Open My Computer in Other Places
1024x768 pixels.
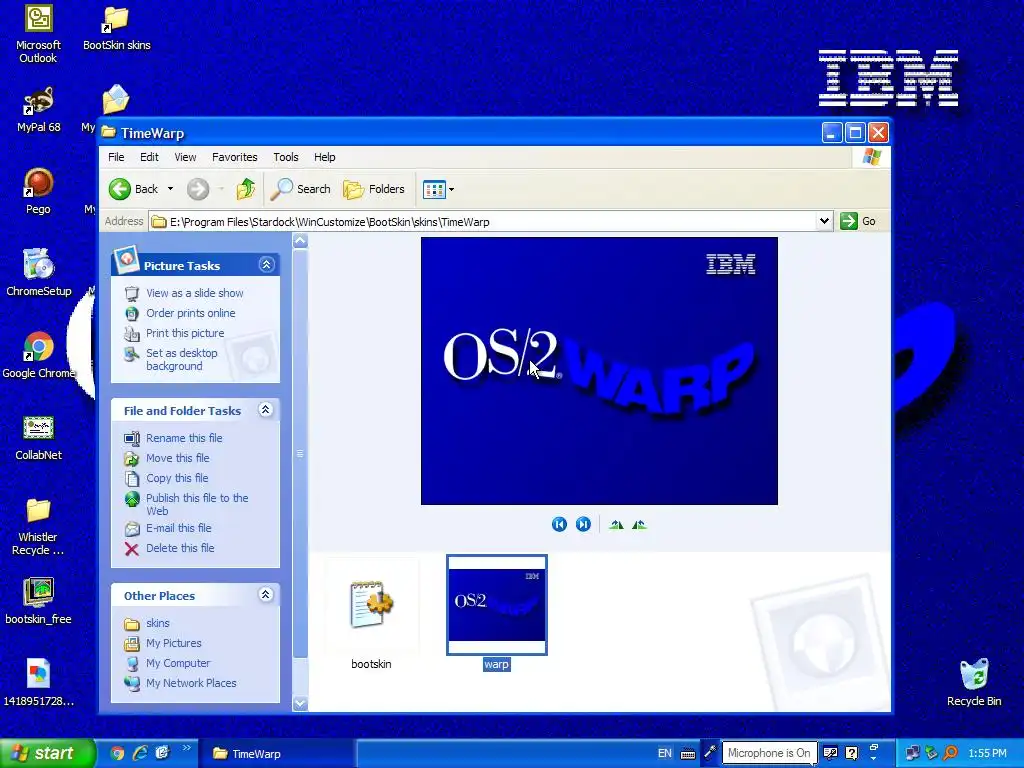click(178, 663)
